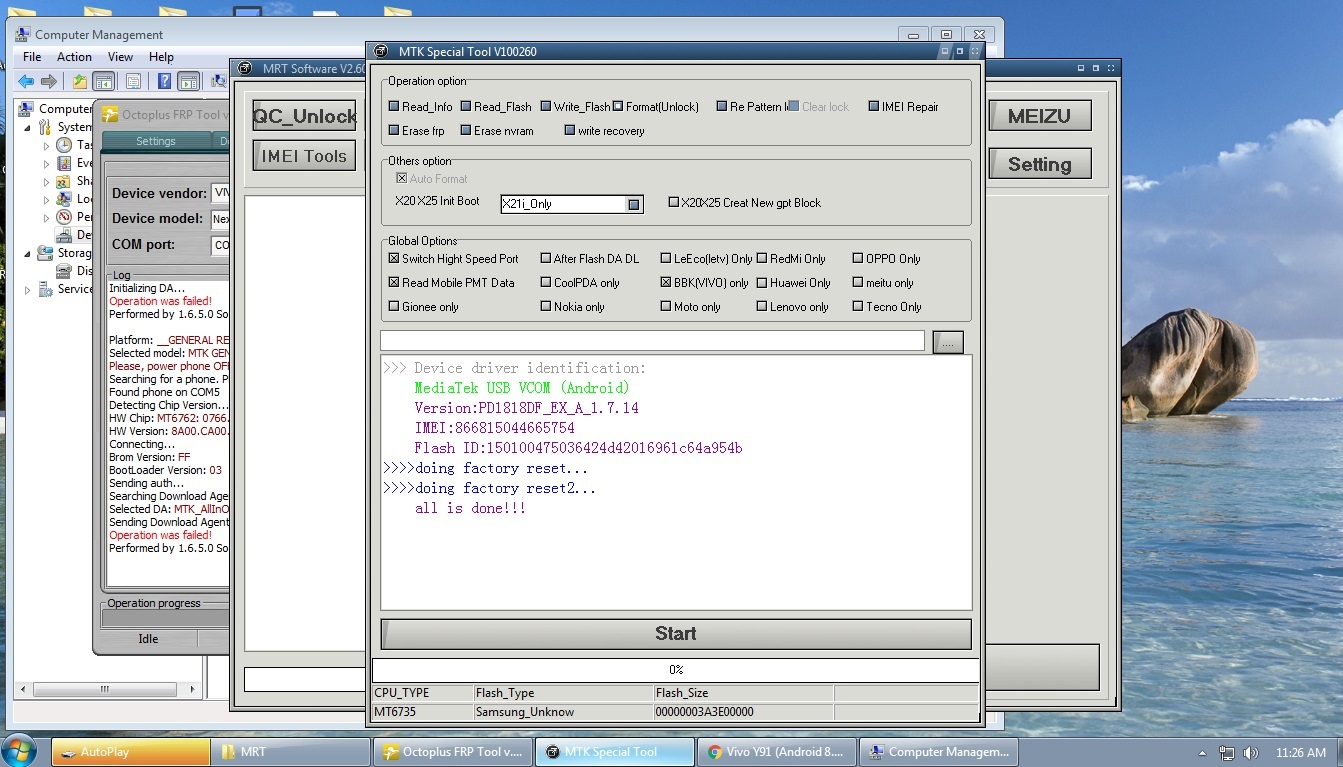The image size is (1343, 767).
Task: Expand the Performance tree node
Action: [46, 217]
